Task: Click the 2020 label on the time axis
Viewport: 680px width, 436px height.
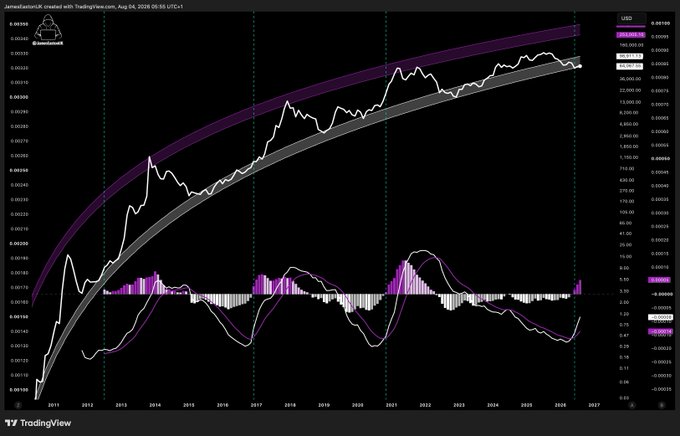Action: [x=358, y=405]
